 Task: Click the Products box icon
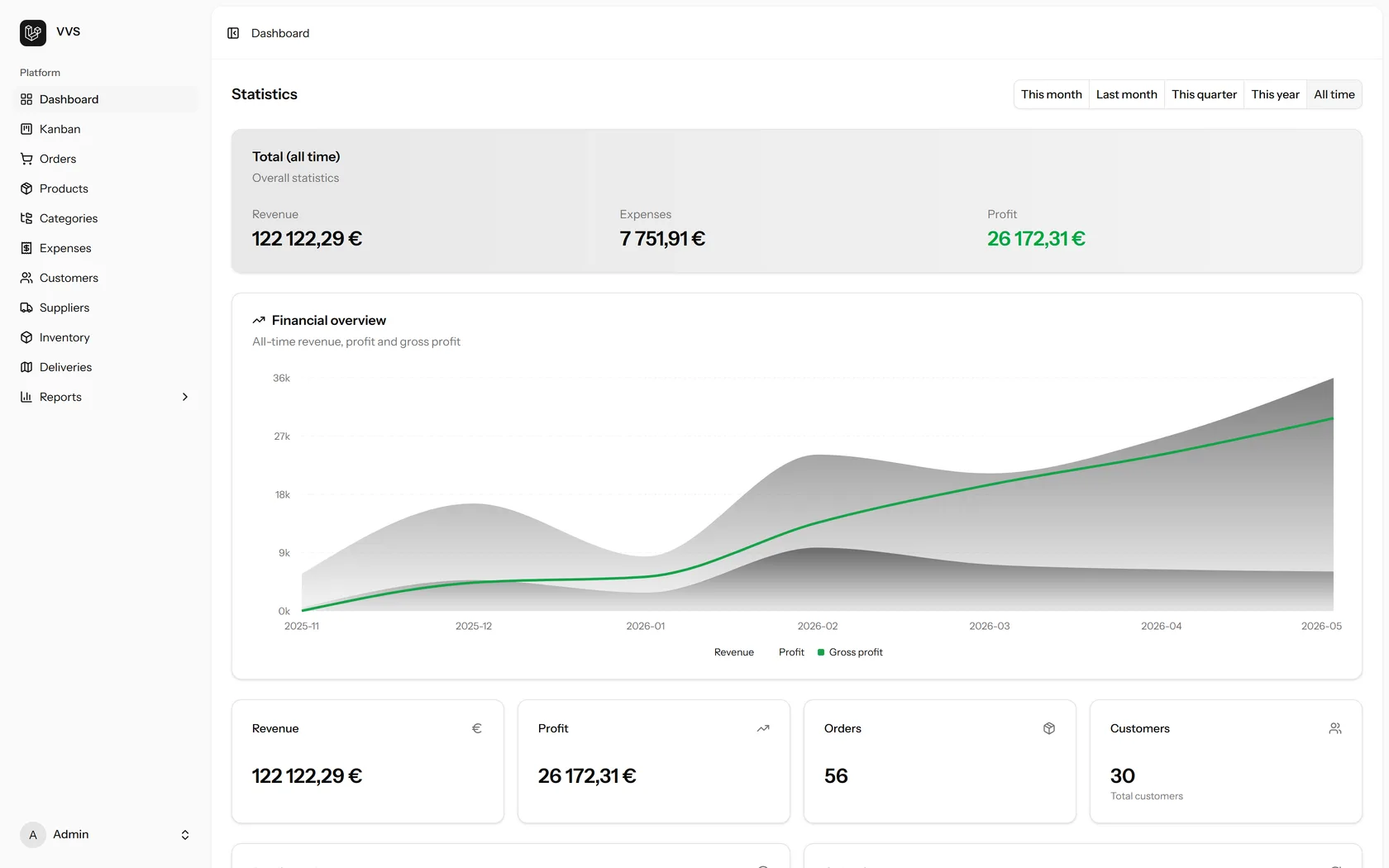pyautogui.click(x=26, y=188)
